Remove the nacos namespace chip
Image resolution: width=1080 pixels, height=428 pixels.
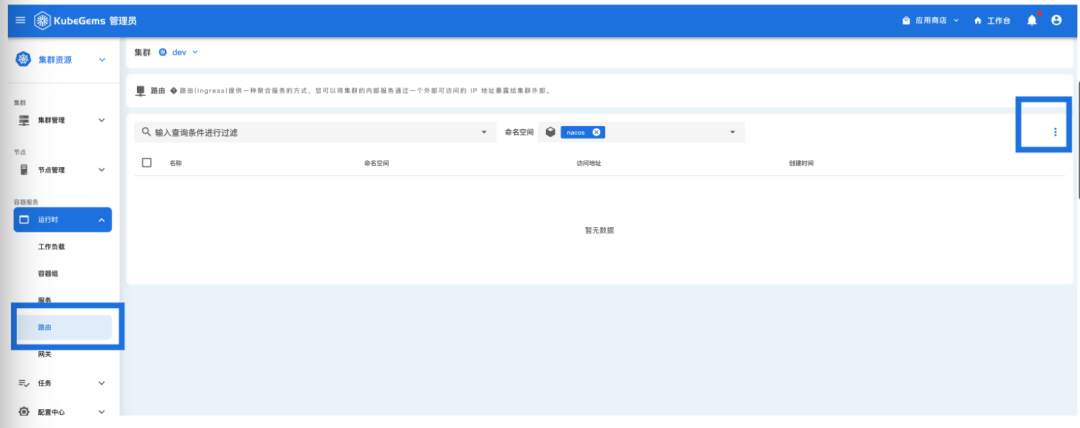tap(596, 132)
